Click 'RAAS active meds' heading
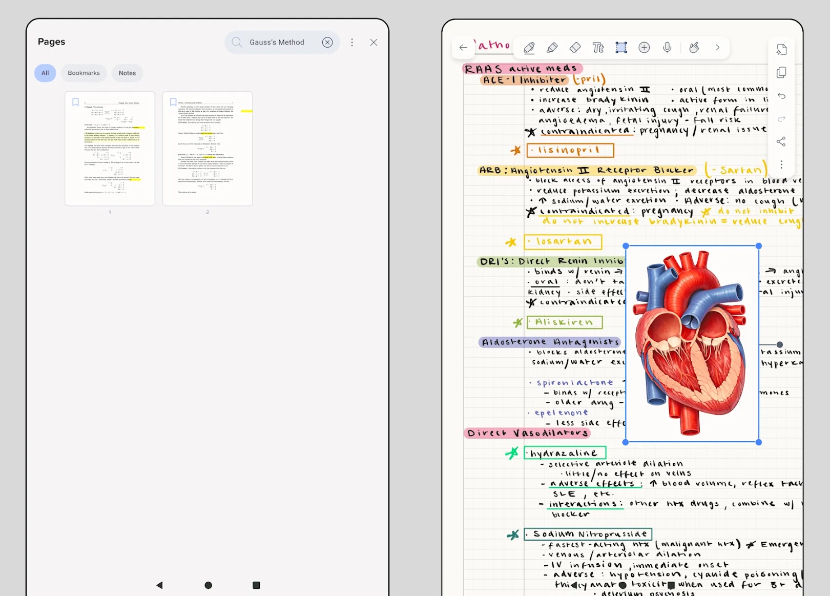The width and height of the screenshot is (830, 596). [522, 68]
